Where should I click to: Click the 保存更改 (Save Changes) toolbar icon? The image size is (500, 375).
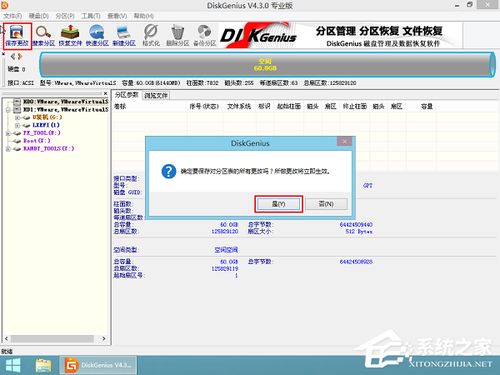[x=17, y=36]
